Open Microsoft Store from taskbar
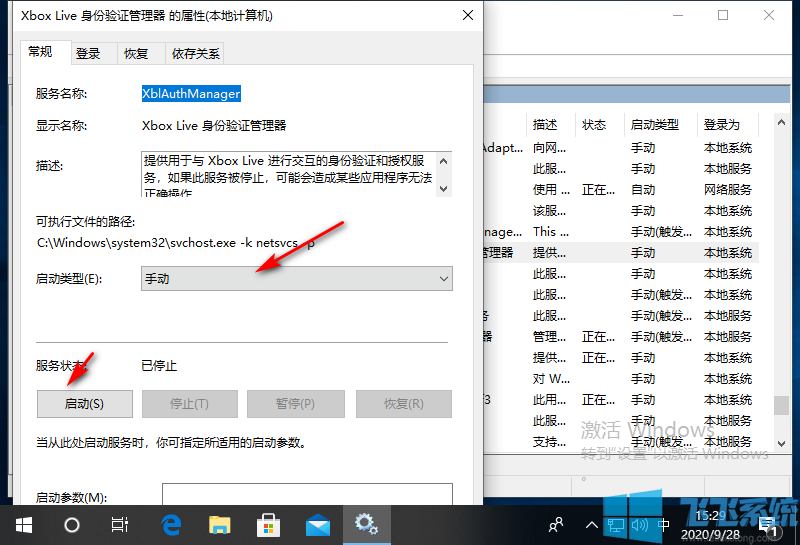The image size is (800, 545). click(x=268, y=525)
